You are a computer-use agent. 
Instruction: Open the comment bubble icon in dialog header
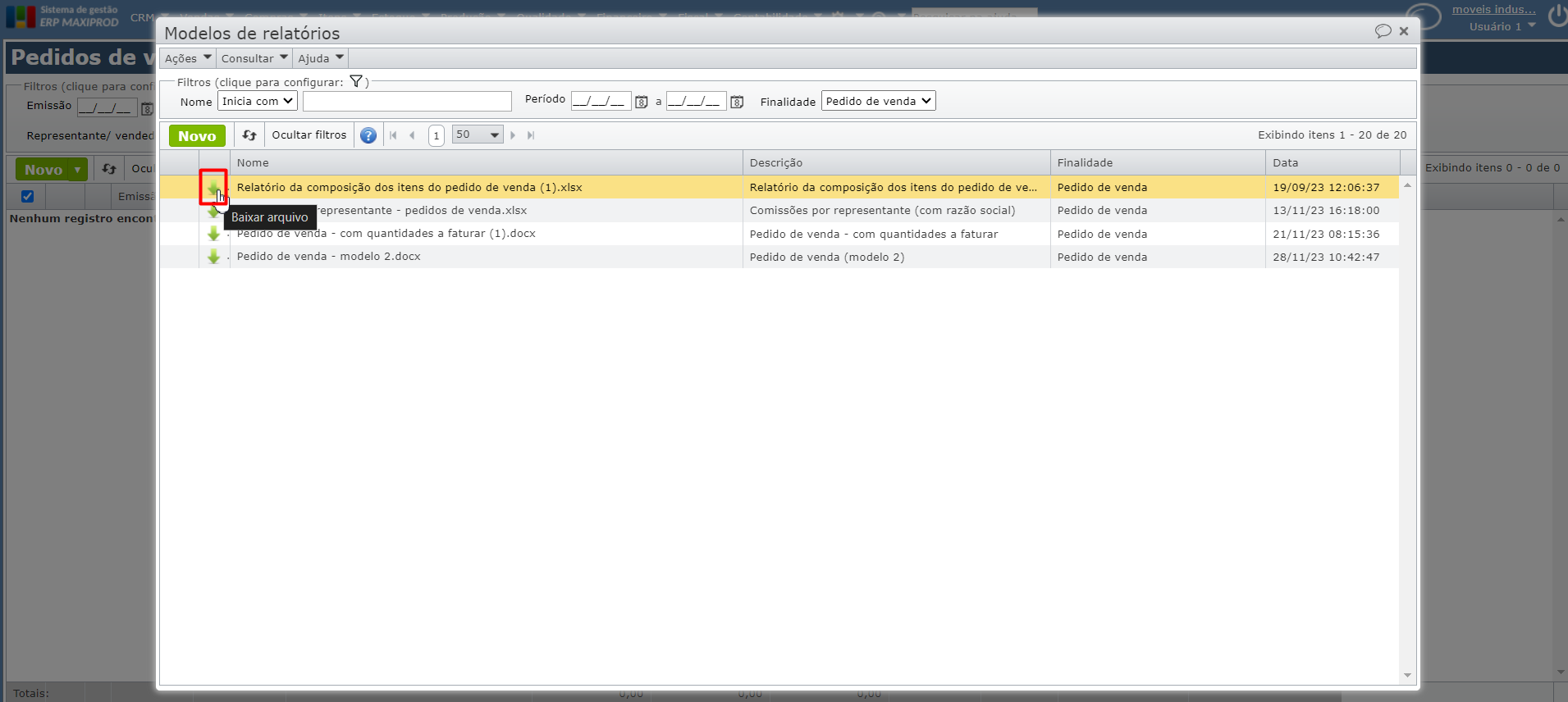click(1383, 31)
